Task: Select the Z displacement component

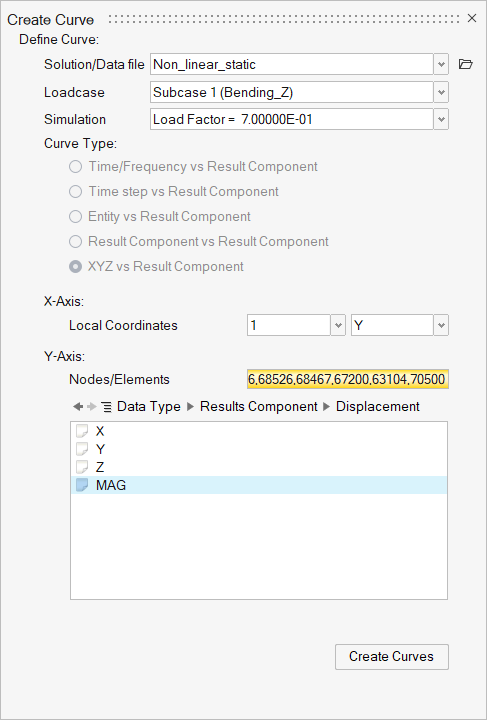Action: click(x=259, y=467)
